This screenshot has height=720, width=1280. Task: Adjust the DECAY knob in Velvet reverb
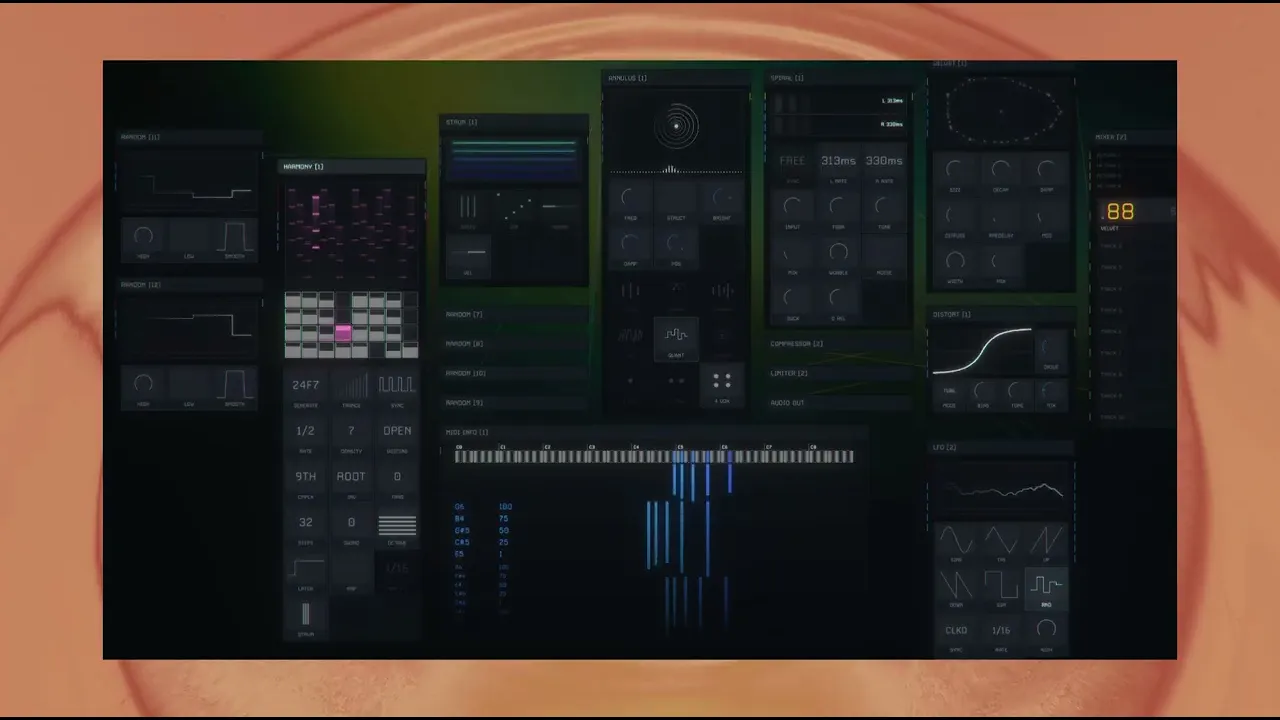click(x=1000, y=170)
